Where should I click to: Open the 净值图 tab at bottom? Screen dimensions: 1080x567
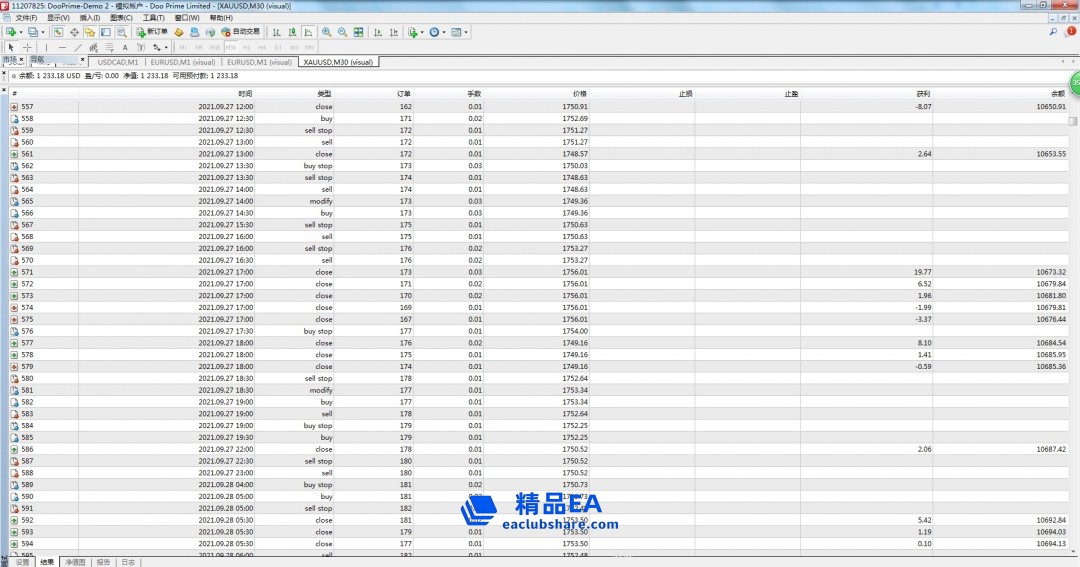(x=75, y=562)
